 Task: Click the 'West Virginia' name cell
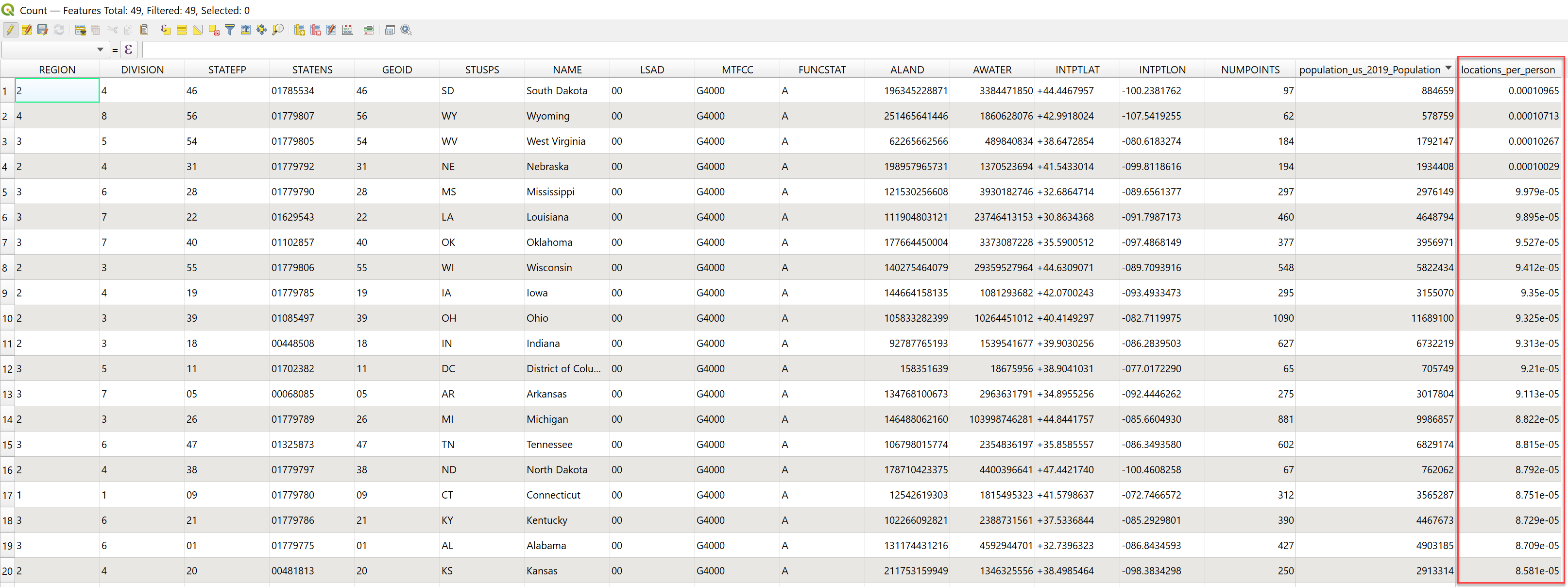pyautogui.click(x=567, y=141)
